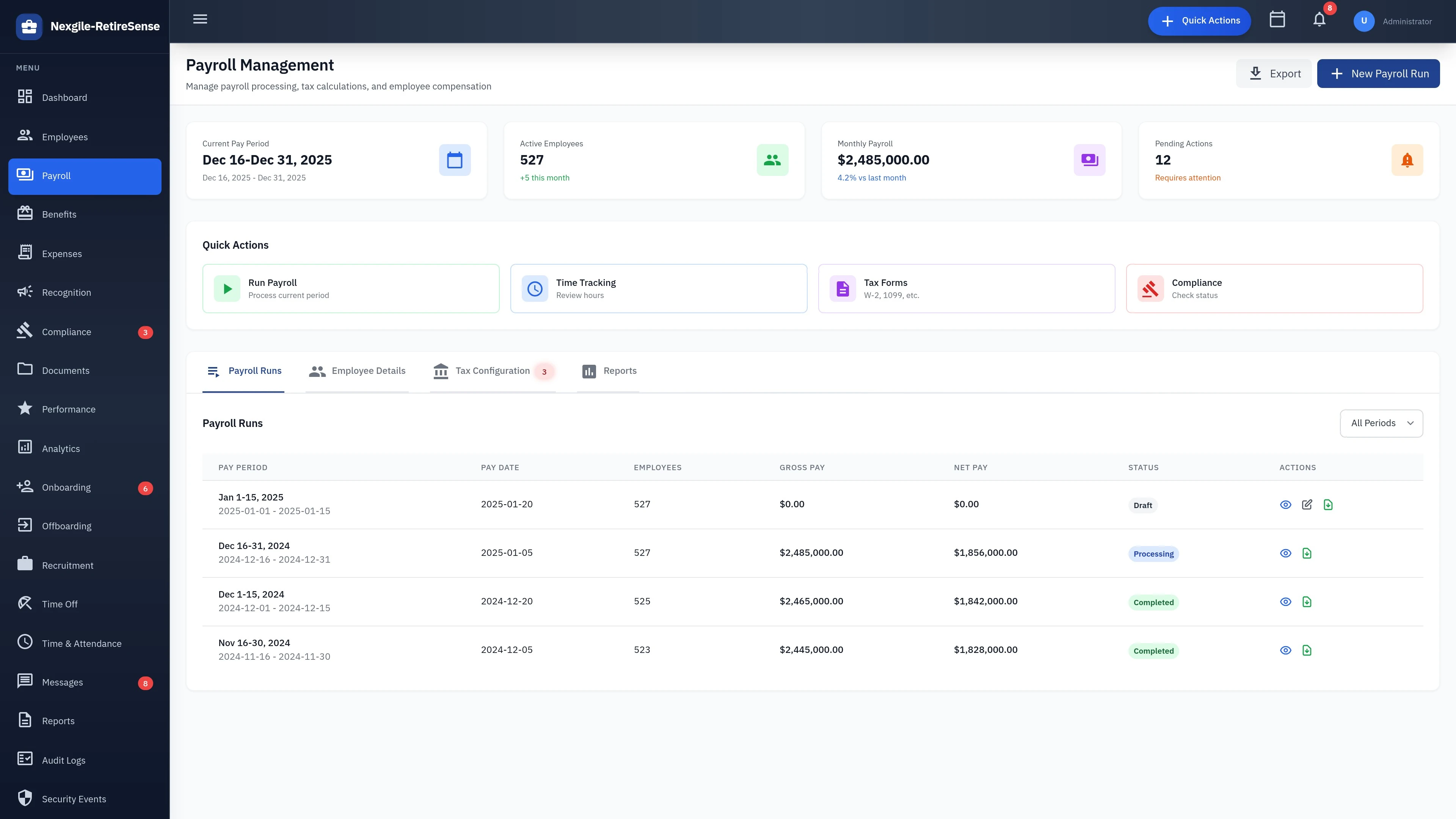Click the calendar icon in the top bar
This screenshot has height=819, width=1456.
(1277, 20)
